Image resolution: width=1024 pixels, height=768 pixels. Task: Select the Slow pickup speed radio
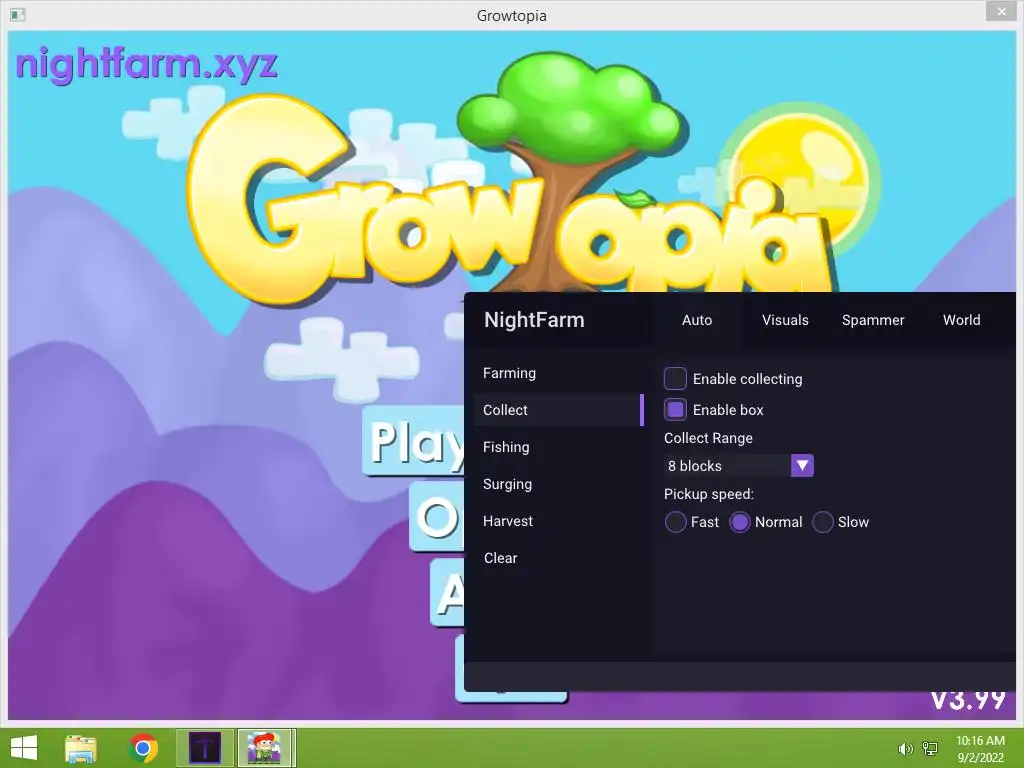point(822,522)
